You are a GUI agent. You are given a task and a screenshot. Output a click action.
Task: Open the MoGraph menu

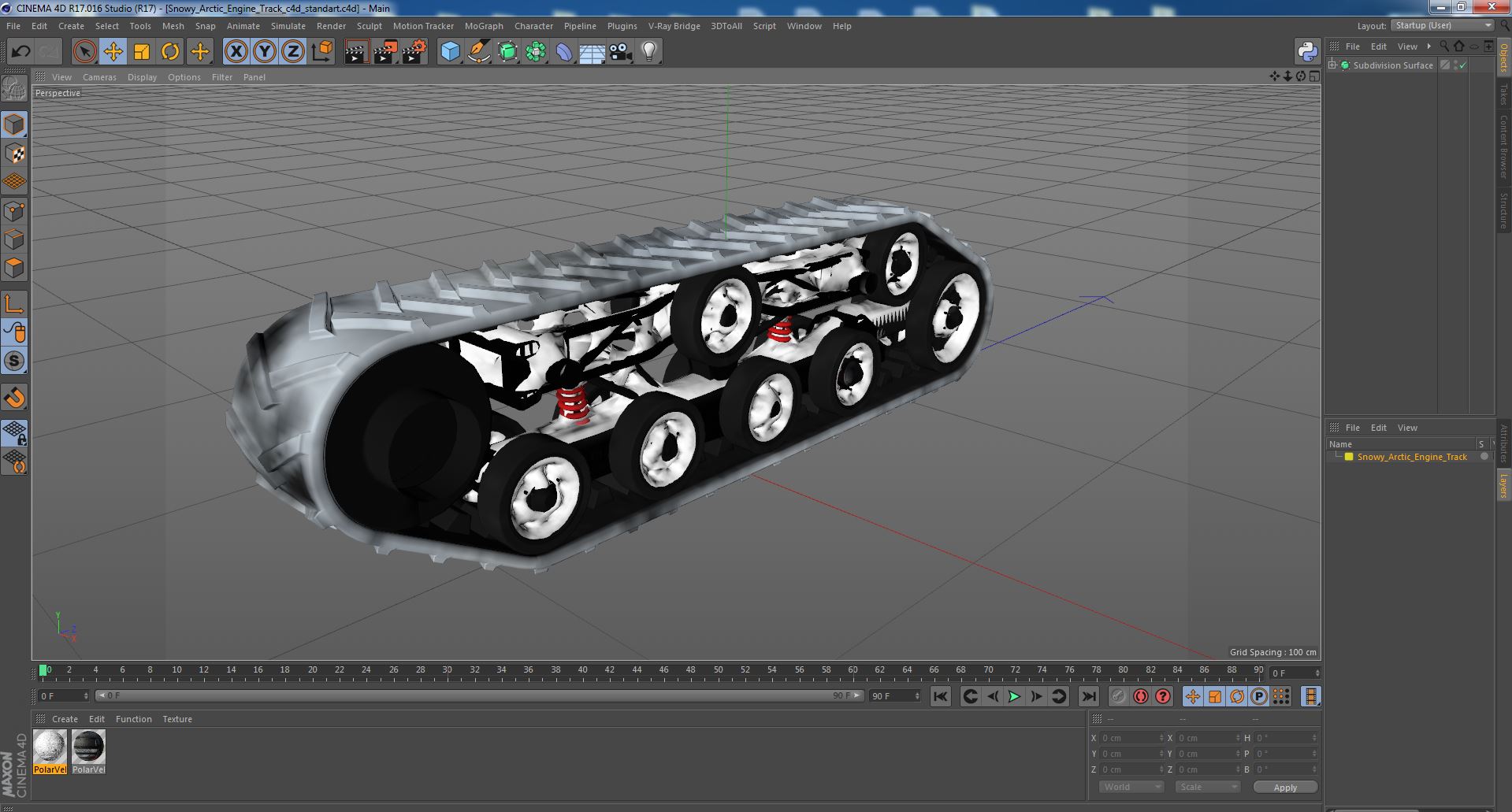tap(484, 26)
